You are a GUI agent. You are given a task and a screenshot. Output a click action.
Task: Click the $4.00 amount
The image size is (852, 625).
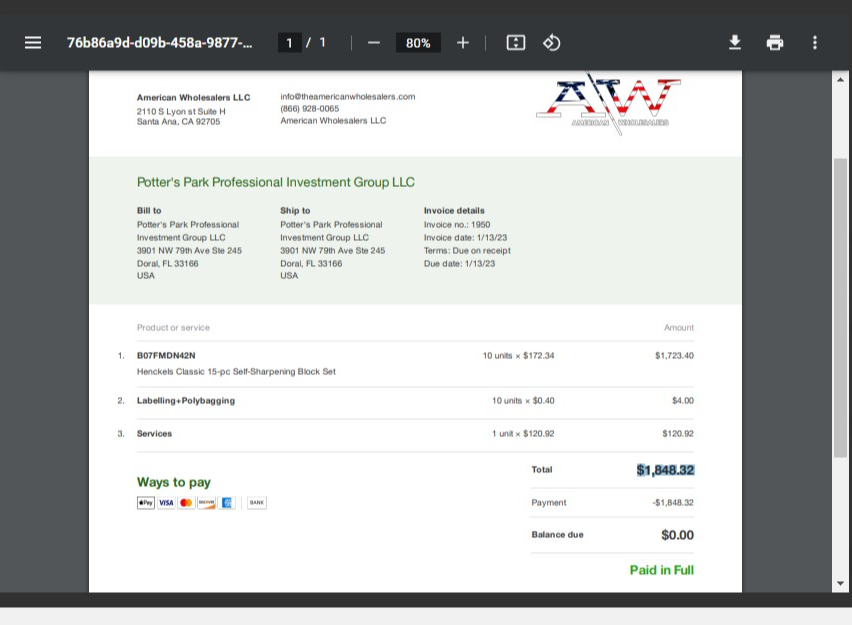[683, 401]
